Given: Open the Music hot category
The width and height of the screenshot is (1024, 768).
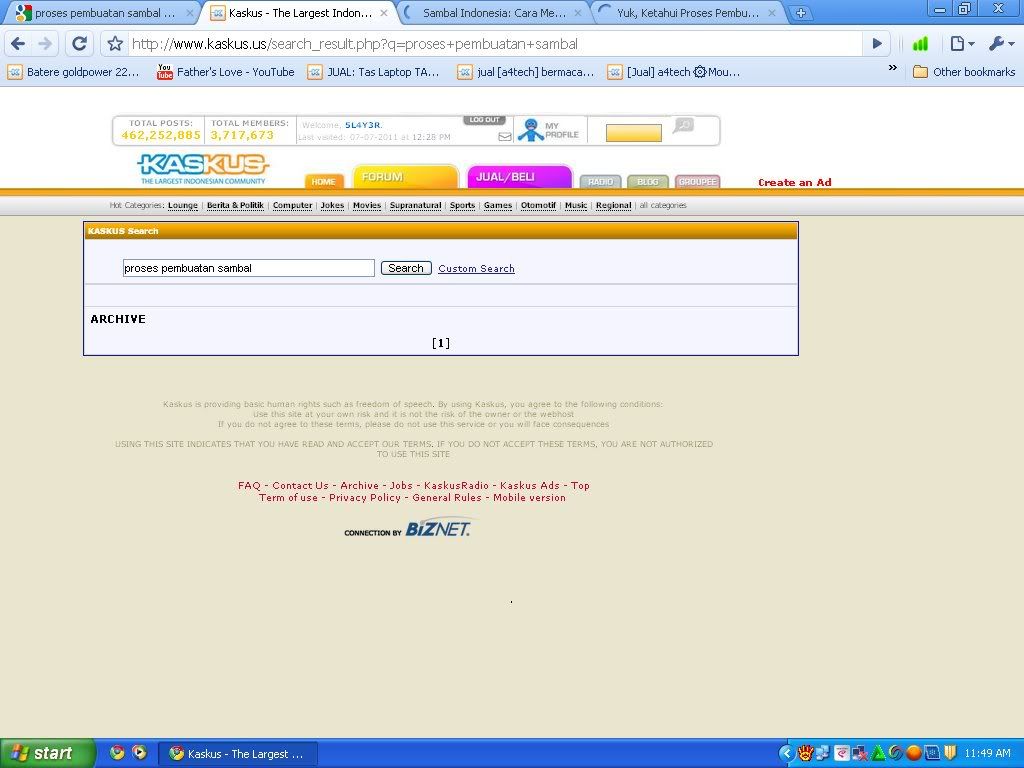Looking at the screenshot, I should tap(576, 205).
